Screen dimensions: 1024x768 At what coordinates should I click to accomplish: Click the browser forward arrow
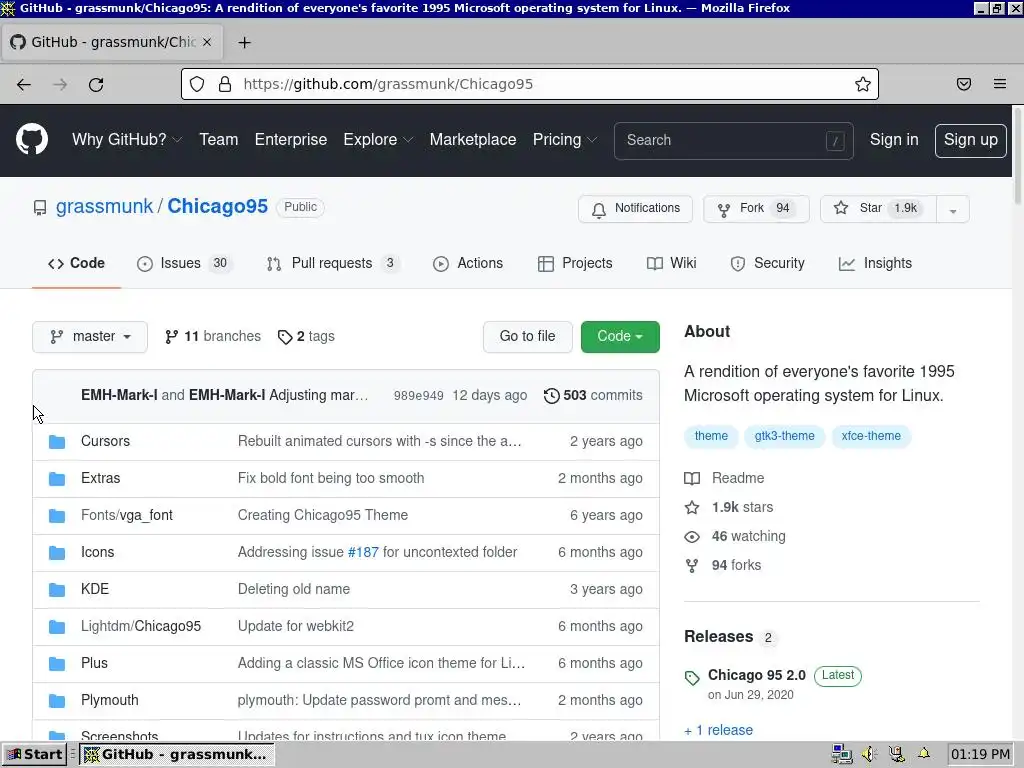tap(60, 84)
